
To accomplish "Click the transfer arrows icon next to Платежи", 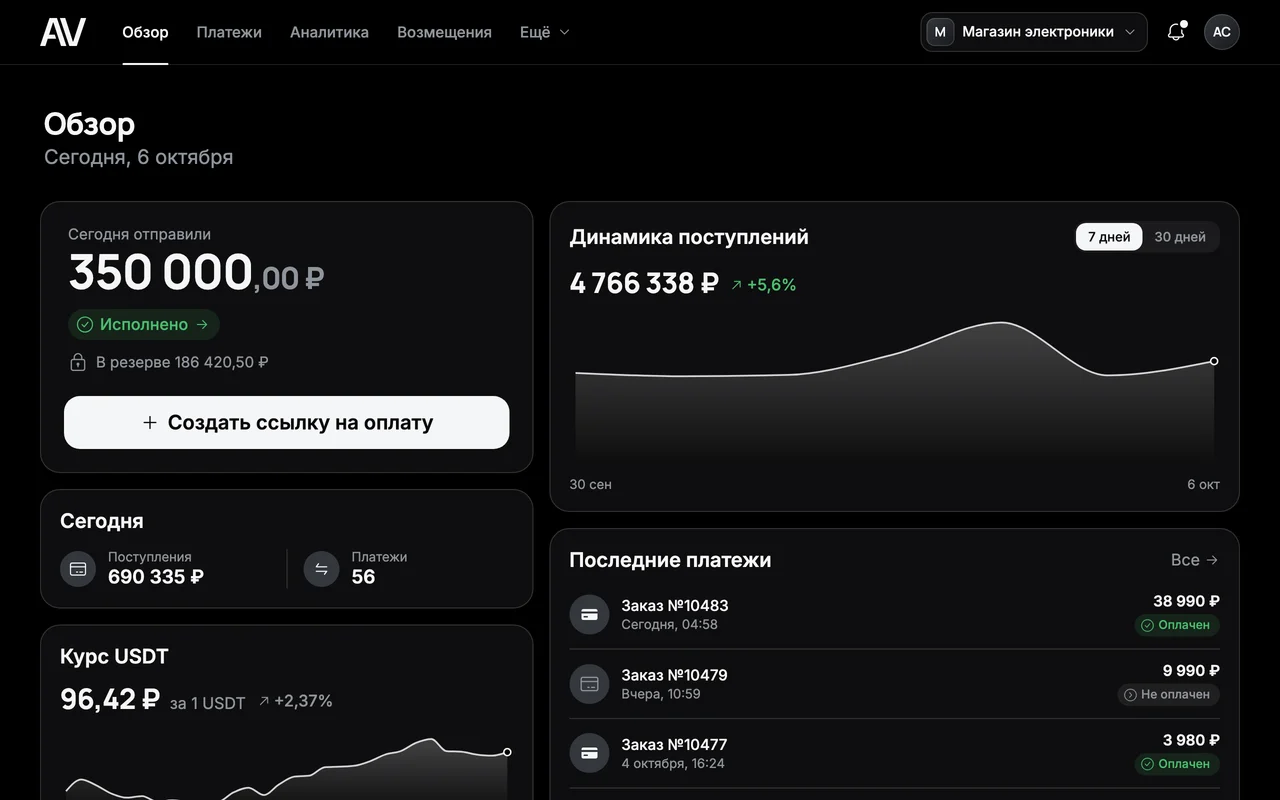I will [x=321, y=568].
